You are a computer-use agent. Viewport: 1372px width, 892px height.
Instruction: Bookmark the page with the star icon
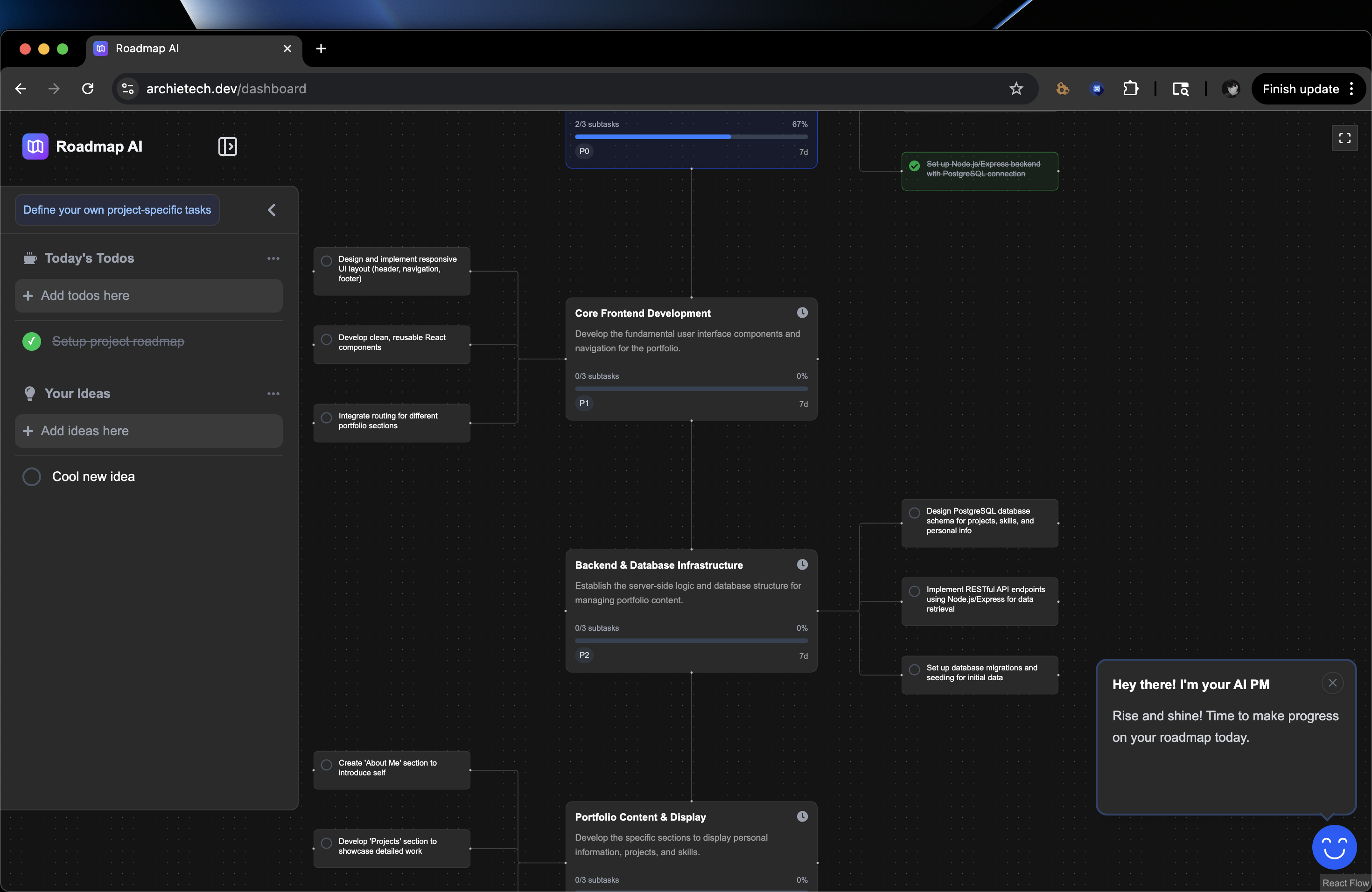(1016, 89)
